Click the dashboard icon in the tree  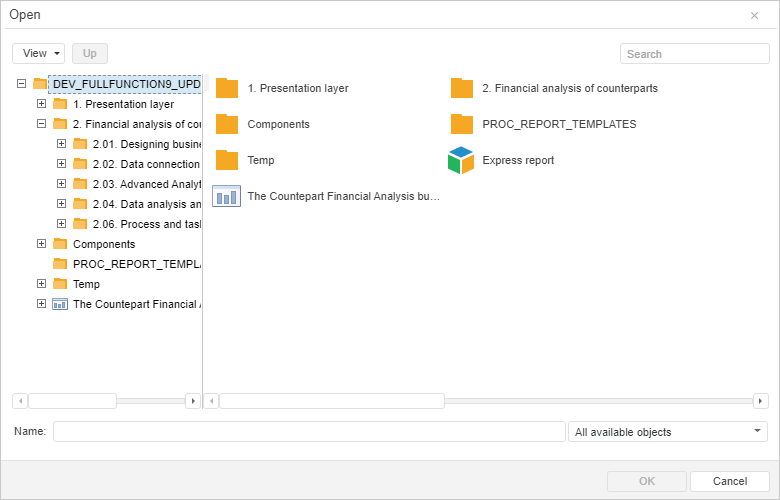pos(60,304)
